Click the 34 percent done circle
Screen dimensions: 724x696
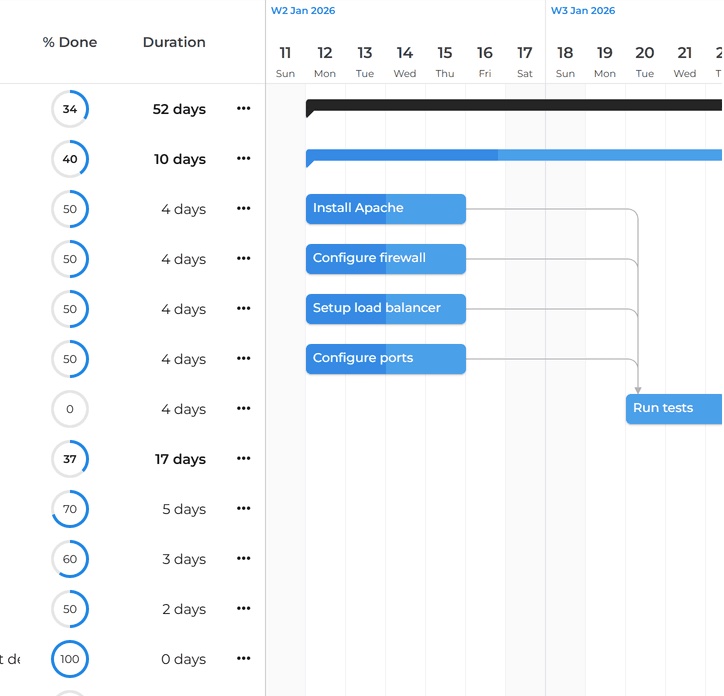pos(70,109)
